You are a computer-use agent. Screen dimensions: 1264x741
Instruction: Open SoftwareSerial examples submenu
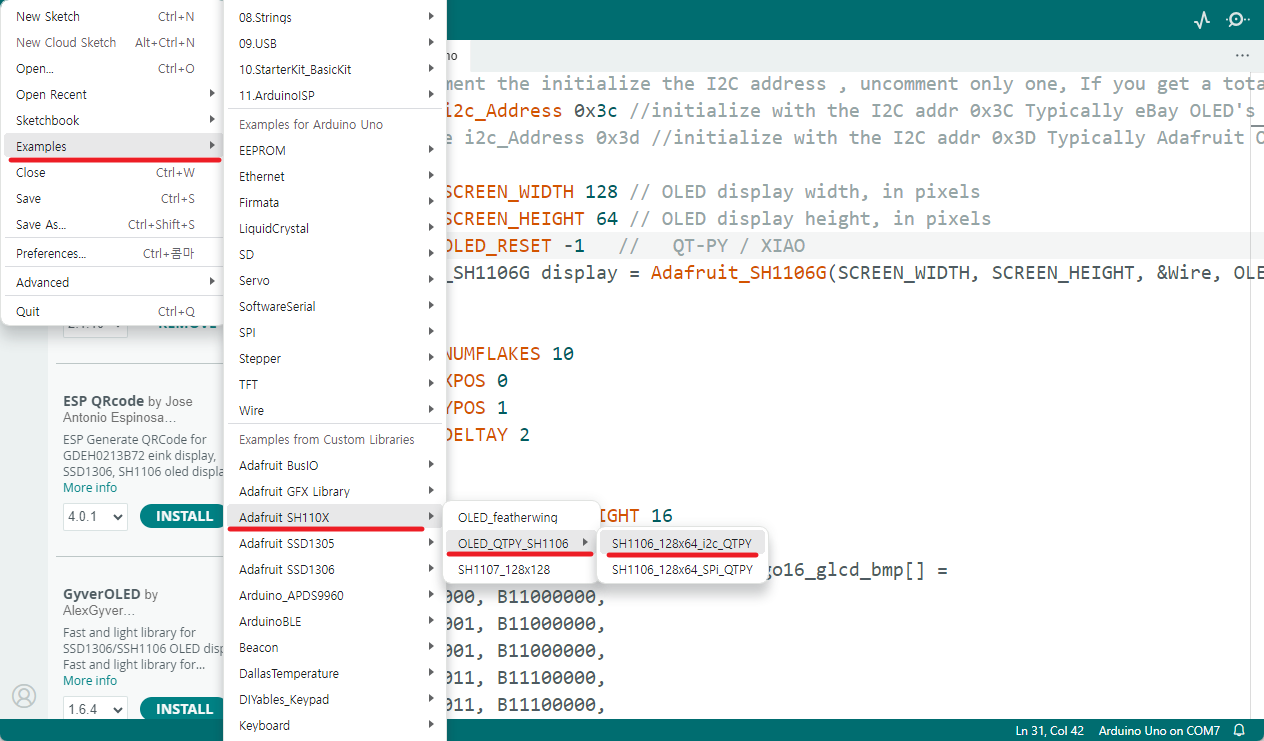pyautogui.click(x=335, y=307)
